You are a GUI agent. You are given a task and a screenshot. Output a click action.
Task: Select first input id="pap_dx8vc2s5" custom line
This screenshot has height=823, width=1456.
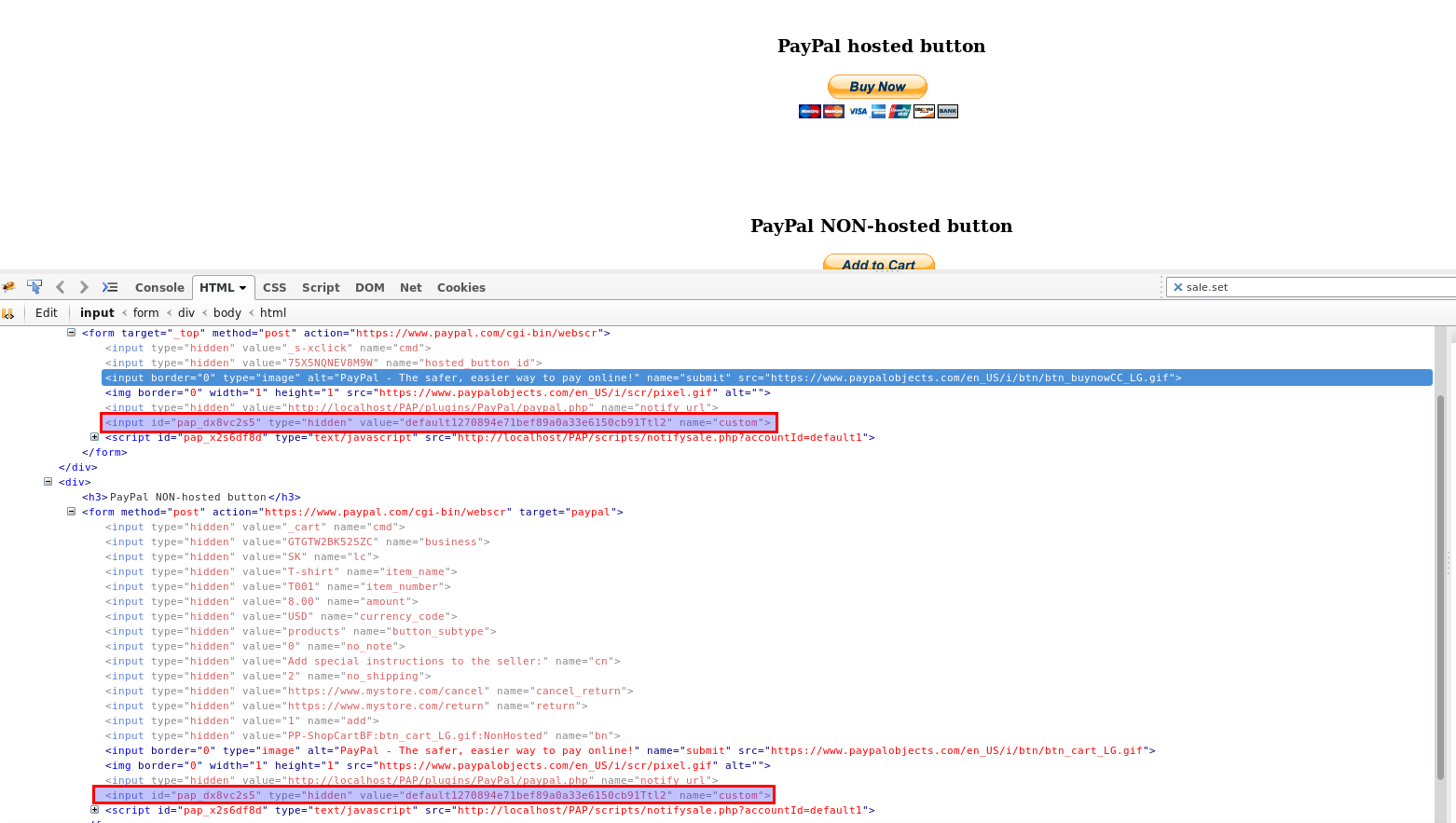point(438,422)
